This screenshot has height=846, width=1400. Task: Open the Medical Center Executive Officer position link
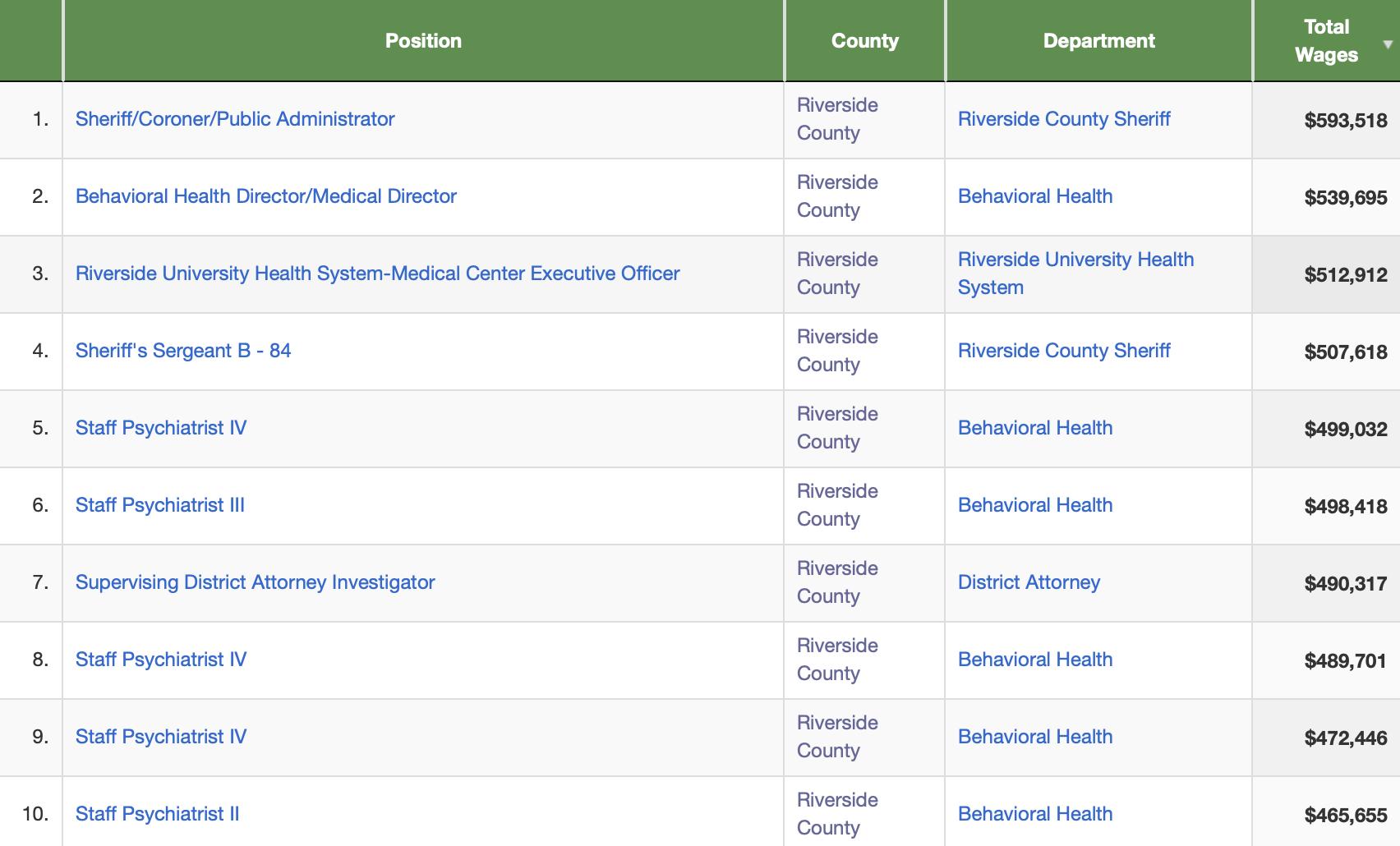[378, 274]
